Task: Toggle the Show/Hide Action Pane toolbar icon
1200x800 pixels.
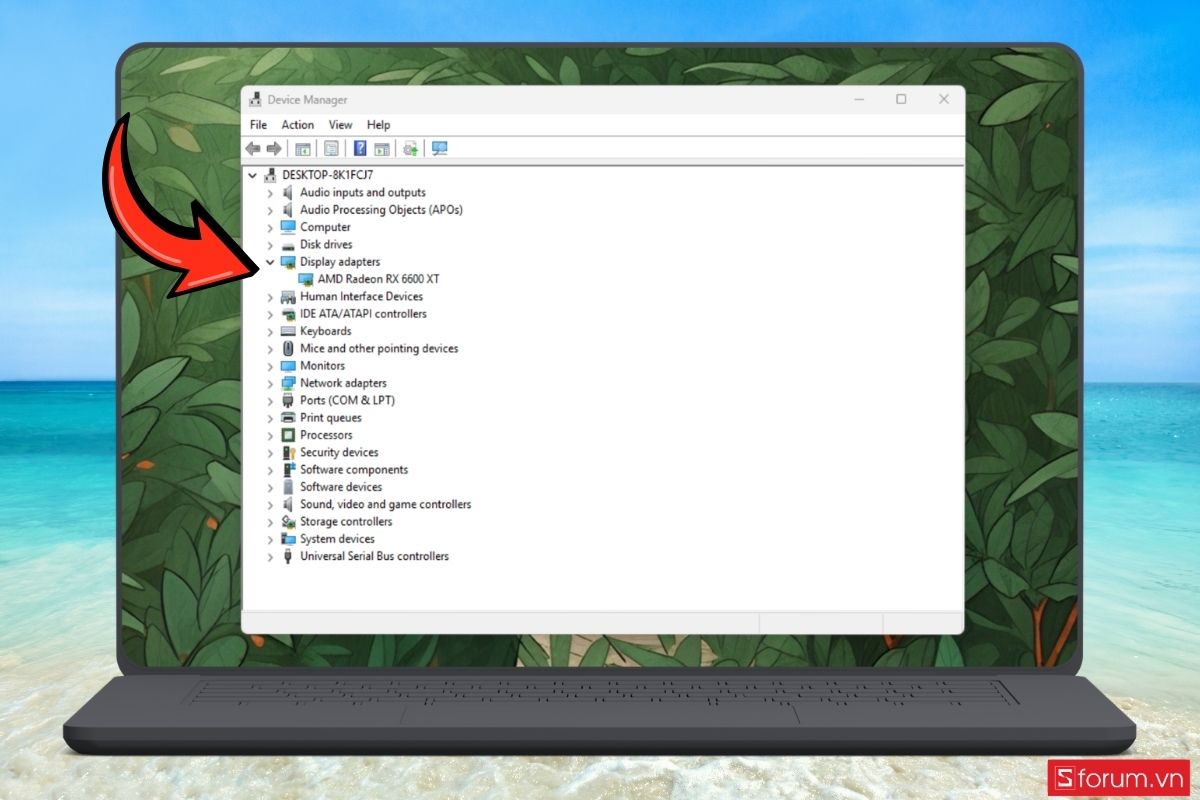Action: click(381, 149)
